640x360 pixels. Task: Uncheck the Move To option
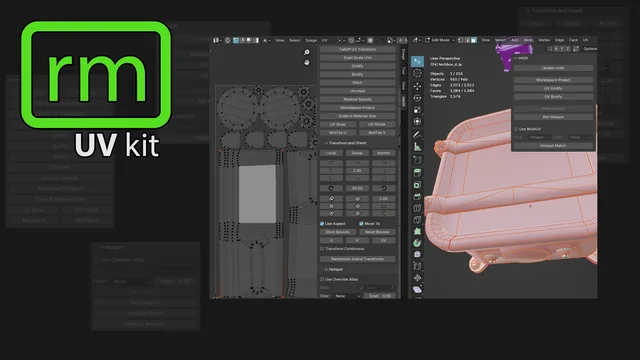pos(361,224)
